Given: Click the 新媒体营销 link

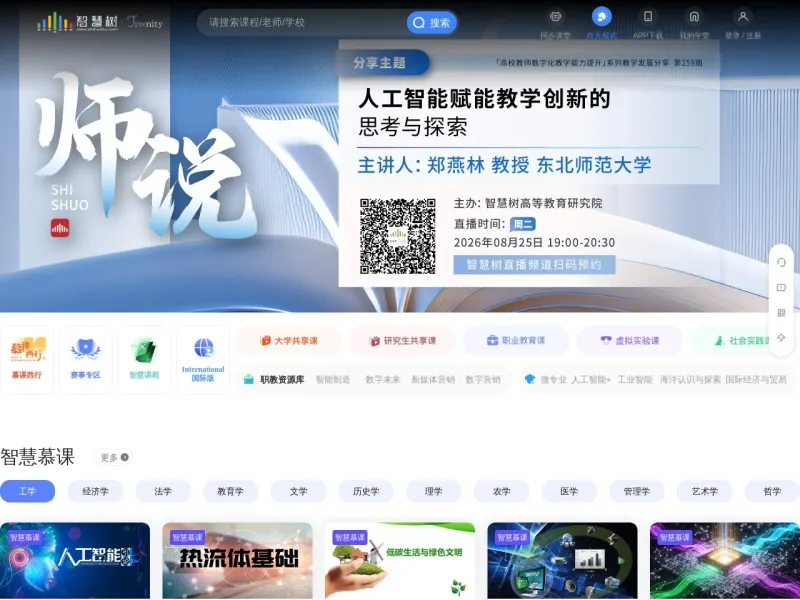Looking at the screenshot, I should 433,380.
